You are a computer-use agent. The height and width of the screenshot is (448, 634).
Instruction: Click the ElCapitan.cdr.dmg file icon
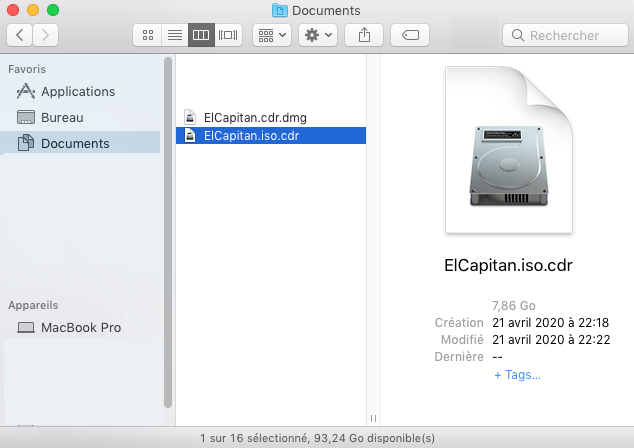coord(190,117)
